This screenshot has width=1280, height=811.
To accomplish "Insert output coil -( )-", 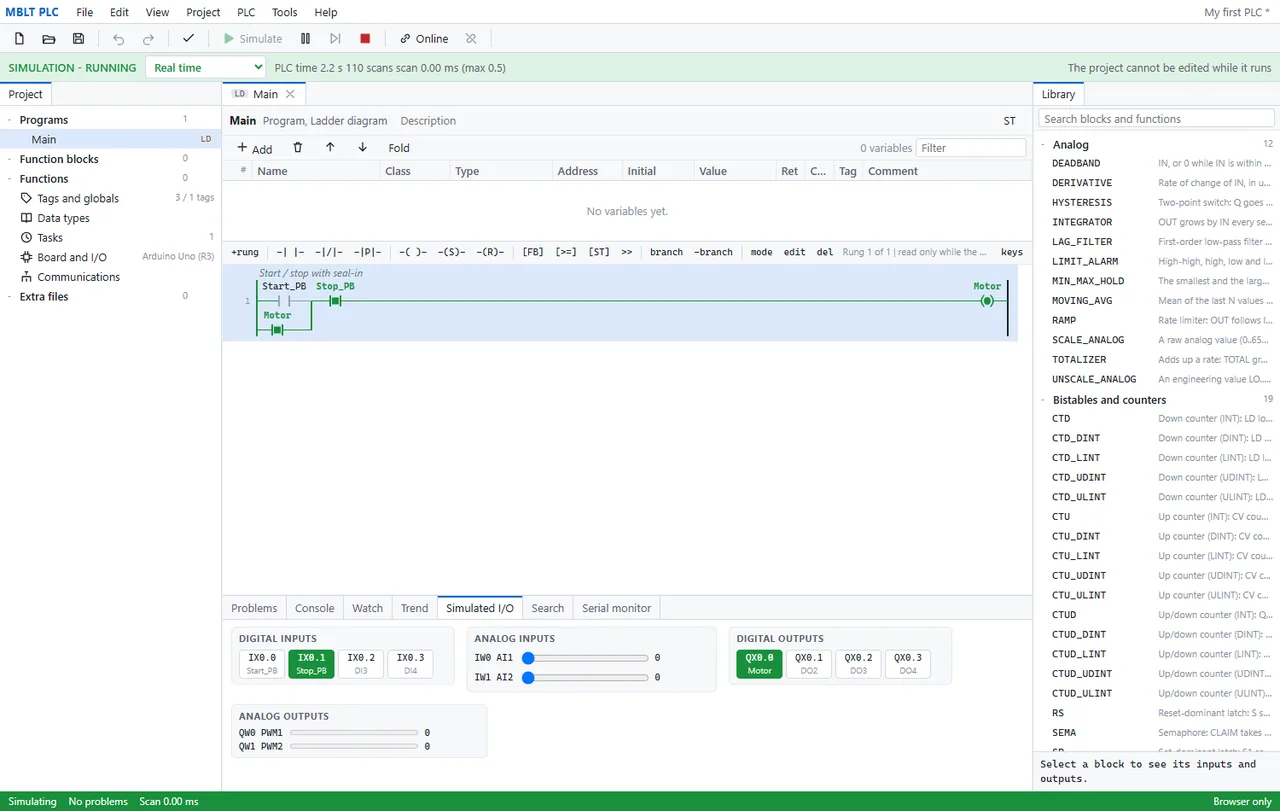I will tap(413, 252).
